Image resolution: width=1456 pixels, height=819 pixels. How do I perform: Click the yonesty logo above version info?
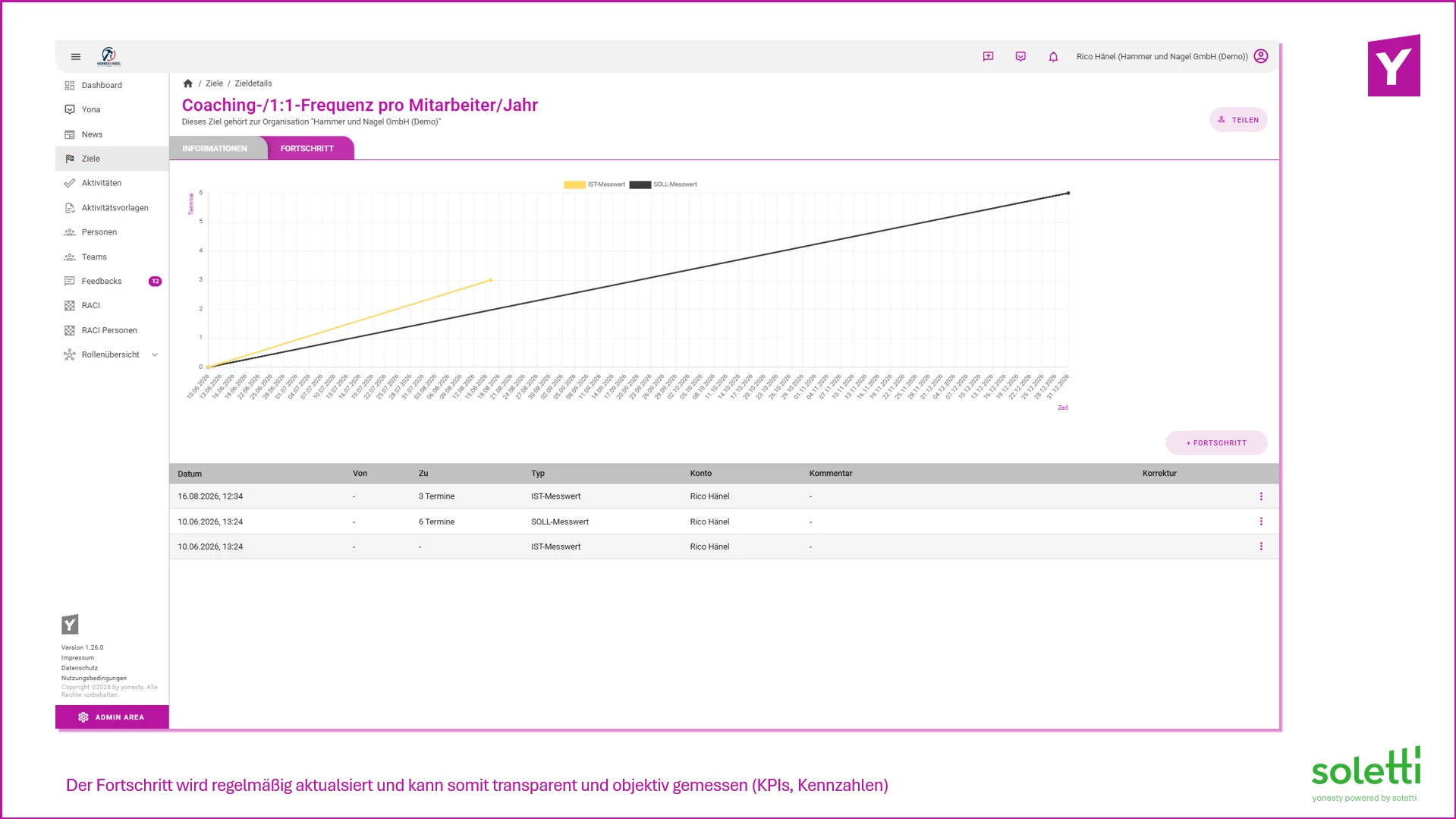tap(70, 625)
